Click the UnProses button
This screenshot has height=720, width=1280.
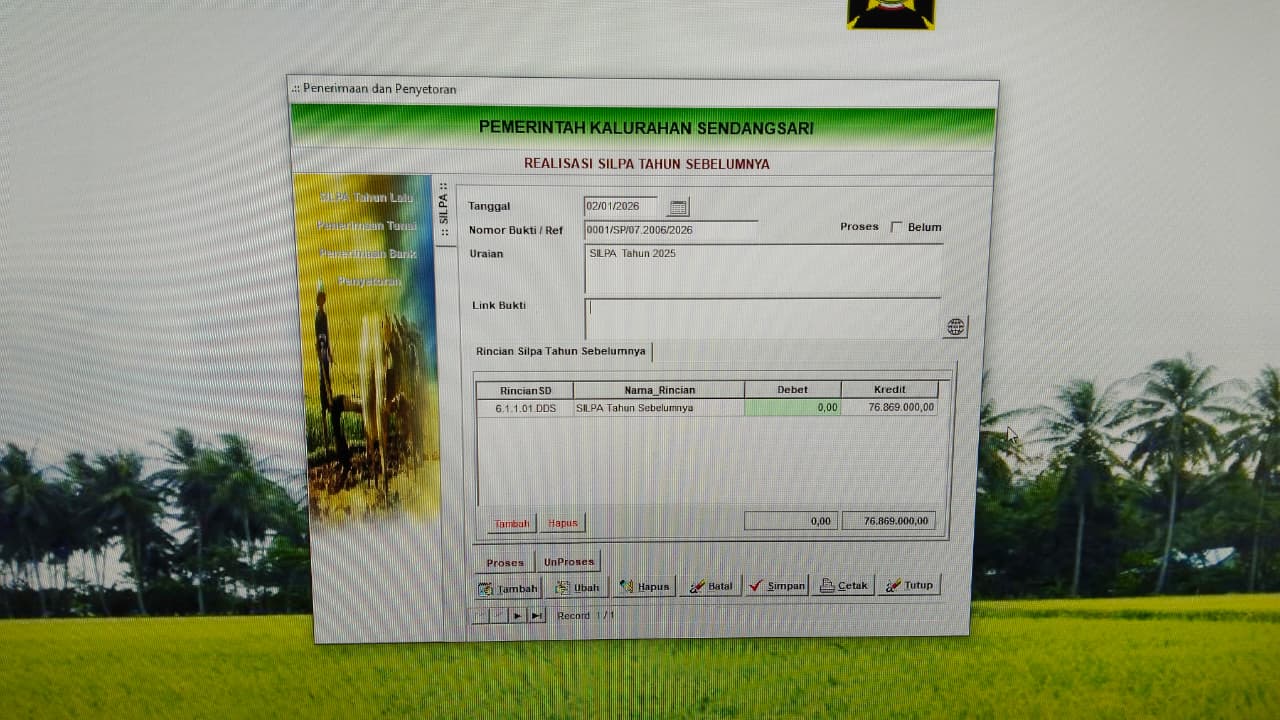click(x=568, y=562)
